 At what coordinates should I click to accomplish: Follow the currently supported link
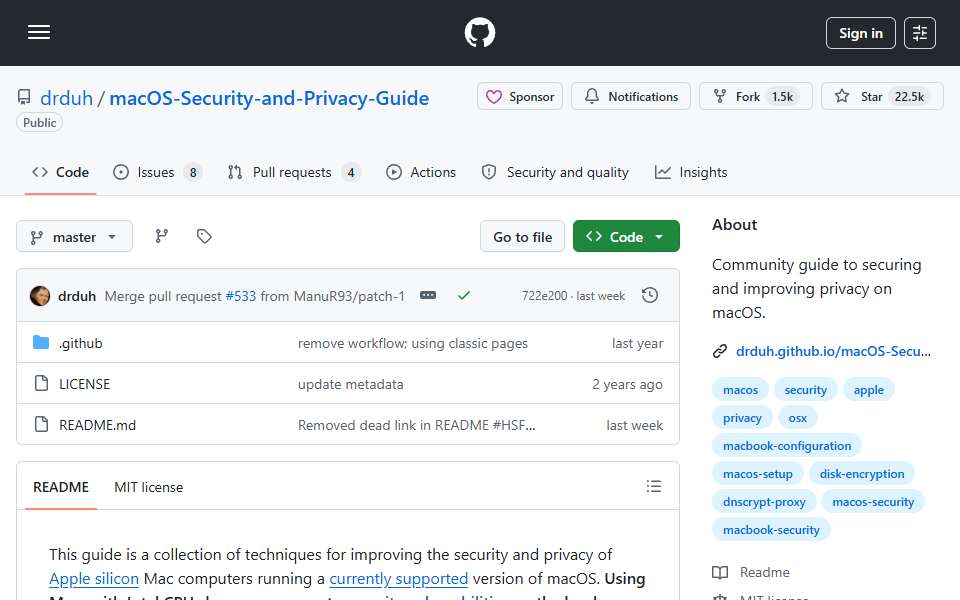click(x=399, y=579)
